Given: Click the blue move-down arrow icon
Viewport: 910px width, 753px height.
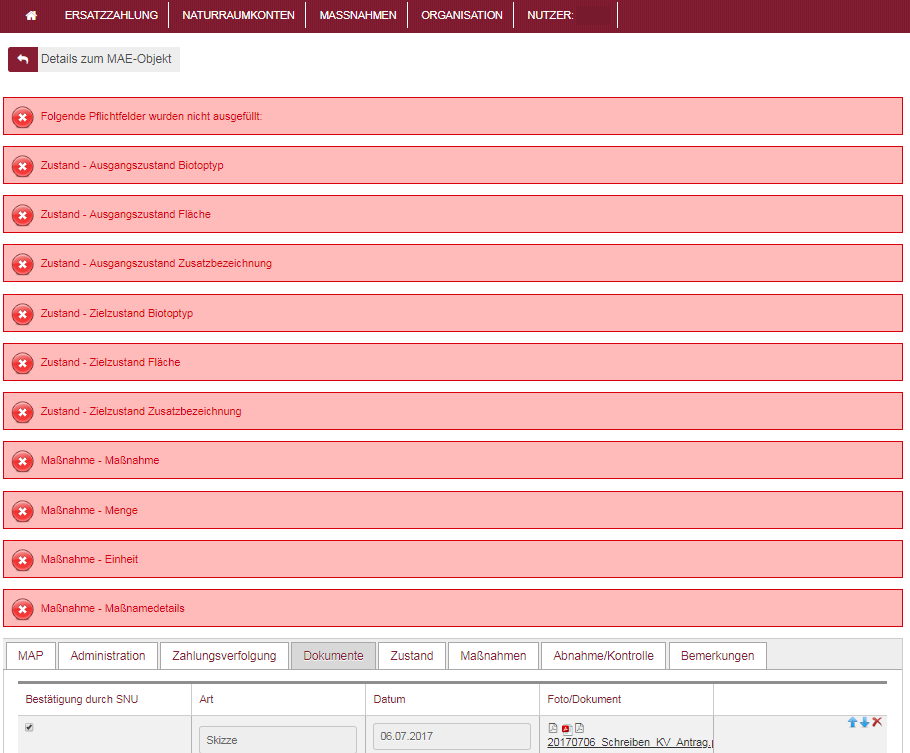Looking at the screenshot, I should point(865,722).
